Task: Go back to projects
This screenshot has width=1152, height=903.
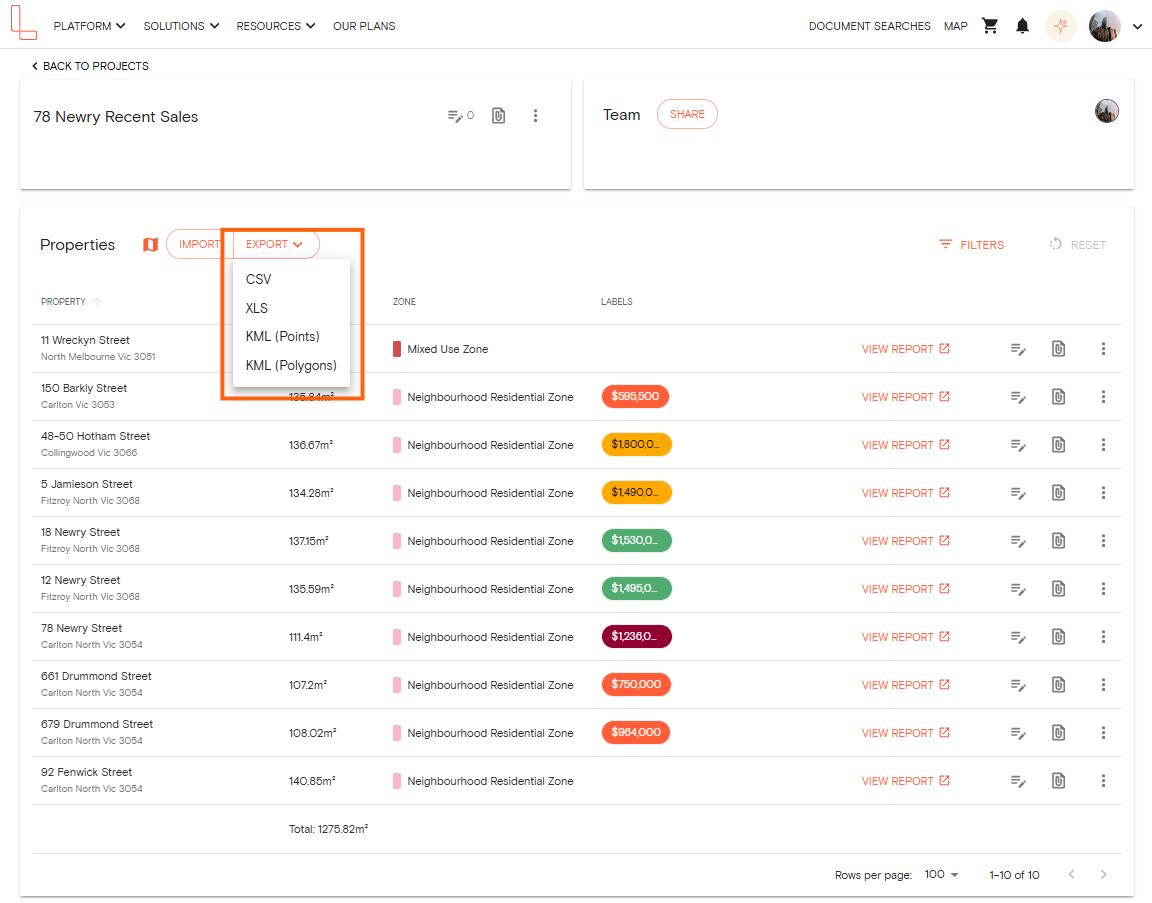Action: point(90,66)
